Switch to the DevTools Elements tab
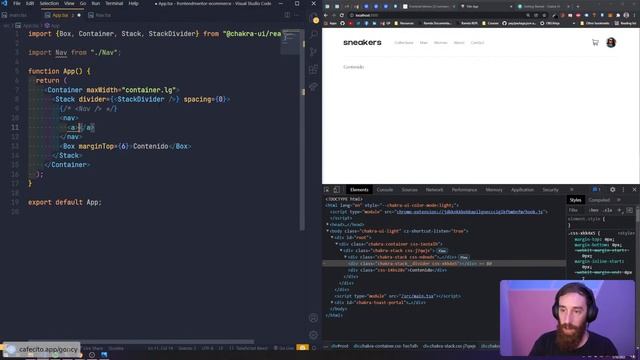This screenshot has width=640, height=360. 359,190
